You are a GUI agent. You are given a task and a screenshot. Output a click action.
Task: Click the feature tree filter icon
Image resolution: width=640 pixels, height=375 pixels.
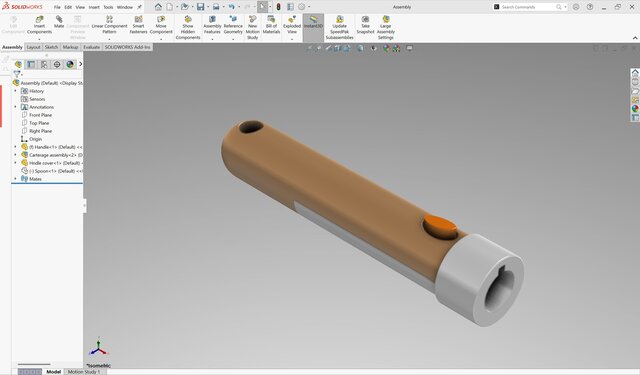pos(17,74)
